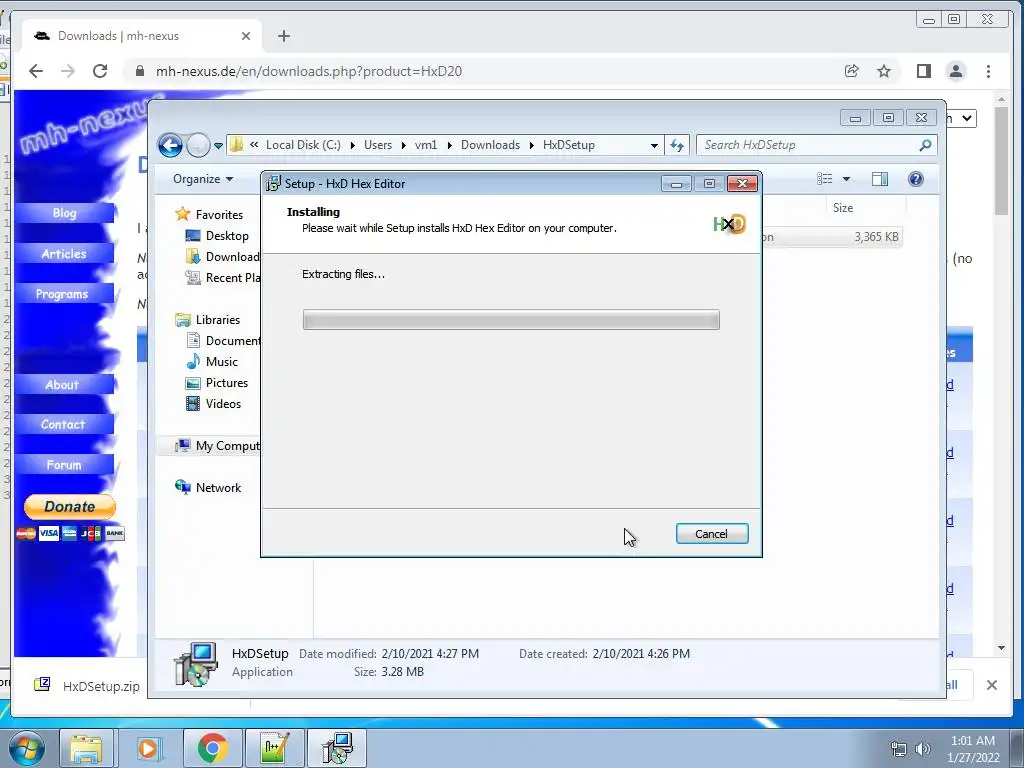Refresh the HxDSetup folder view
This screenshot has width=1024, height=768.
click(x=677, y=146)
